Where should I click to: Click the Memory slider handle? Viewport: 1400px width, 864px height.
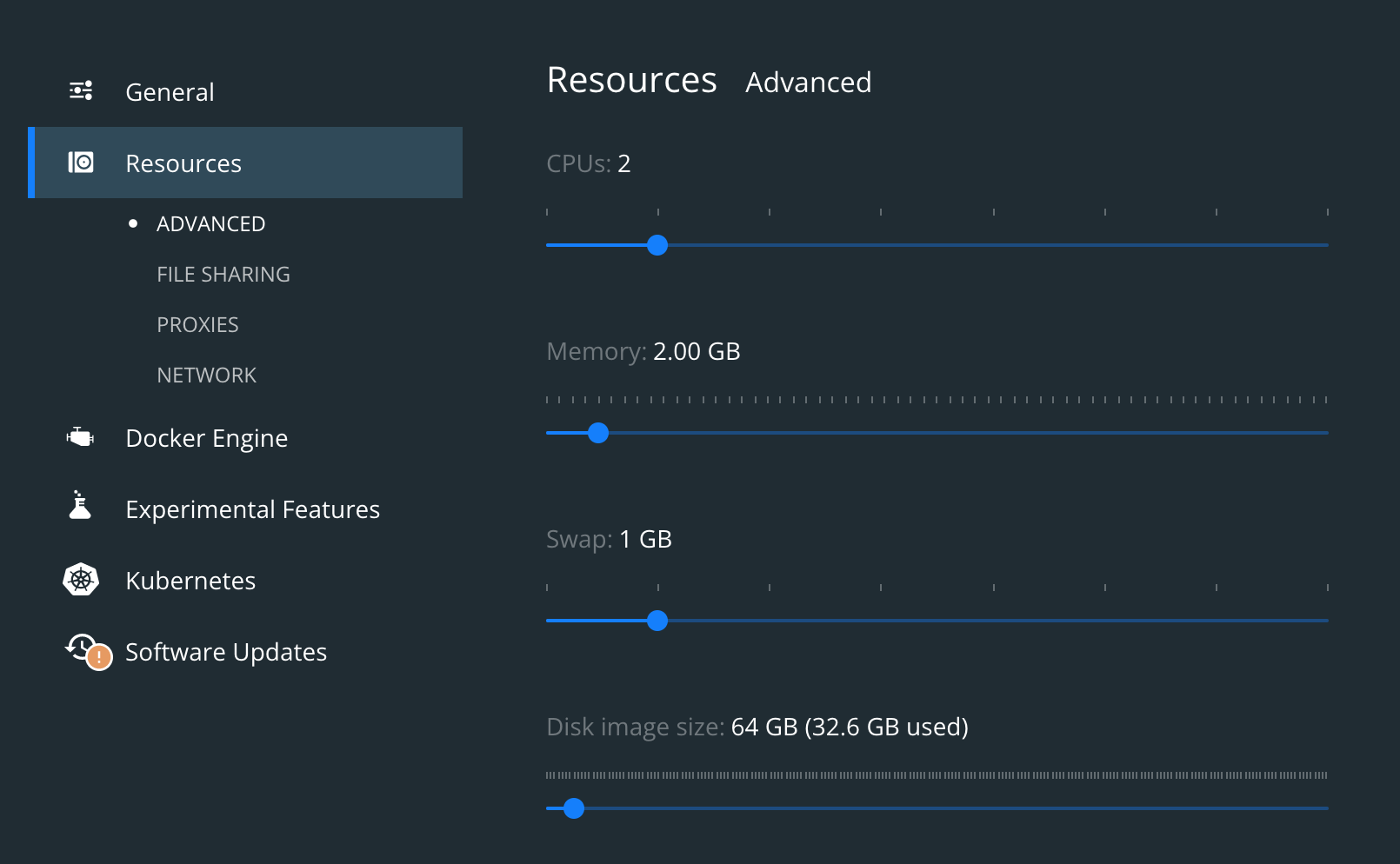tap(598, 433)
